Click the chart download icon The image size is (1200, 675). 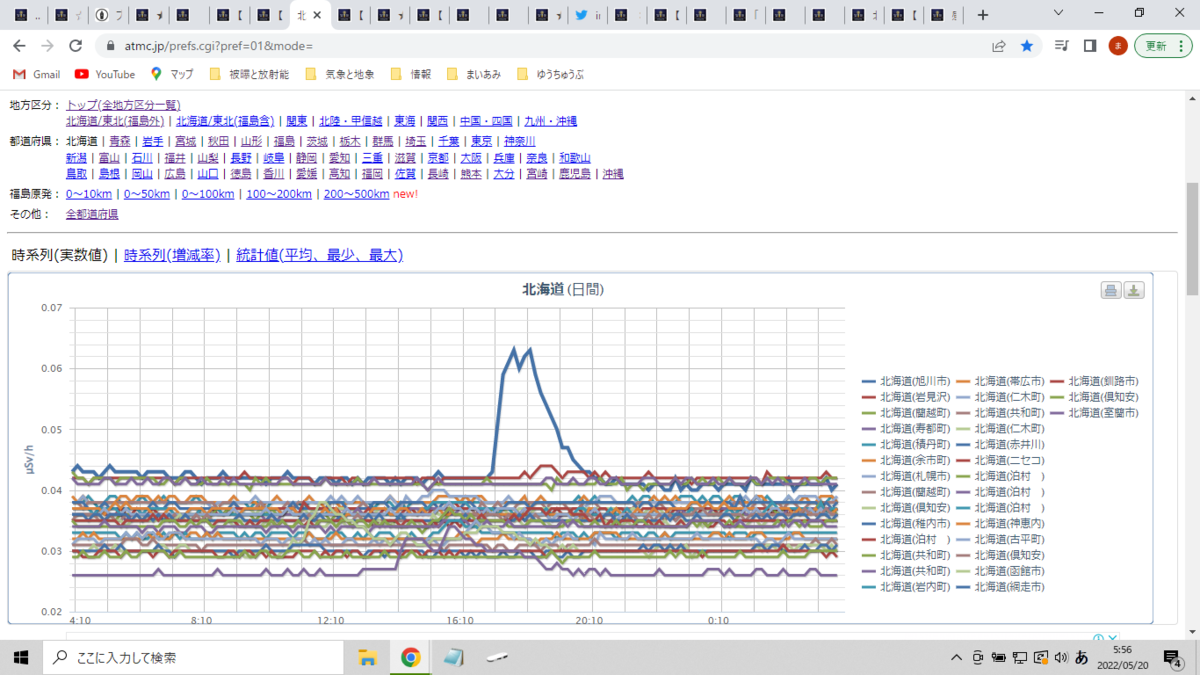coord(1134,290)
